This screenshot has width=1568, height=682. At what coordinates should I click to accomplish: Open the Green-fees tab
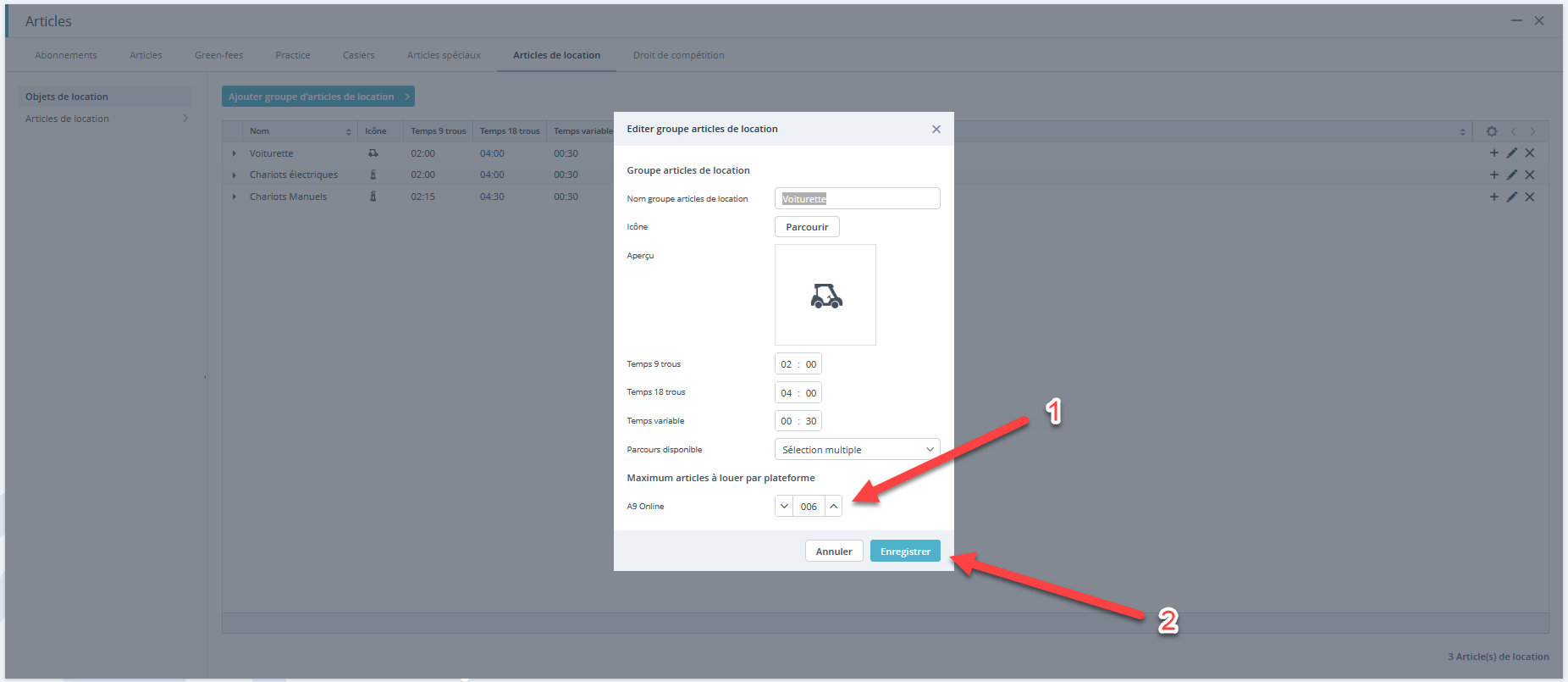pos(218,55)
